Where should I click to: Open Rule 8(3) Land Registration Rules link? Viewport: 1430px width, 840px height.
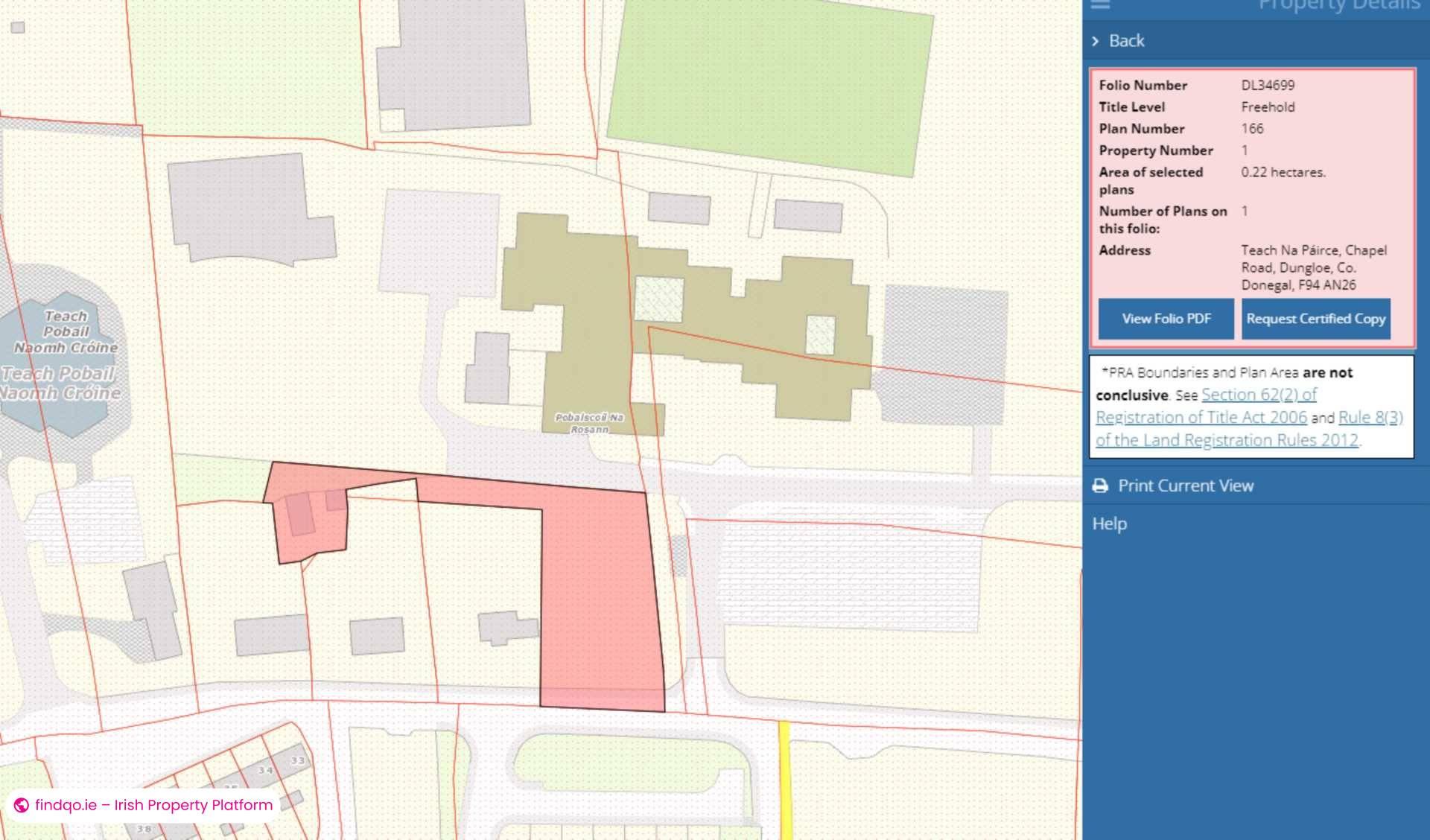[x=1370, y=418]
